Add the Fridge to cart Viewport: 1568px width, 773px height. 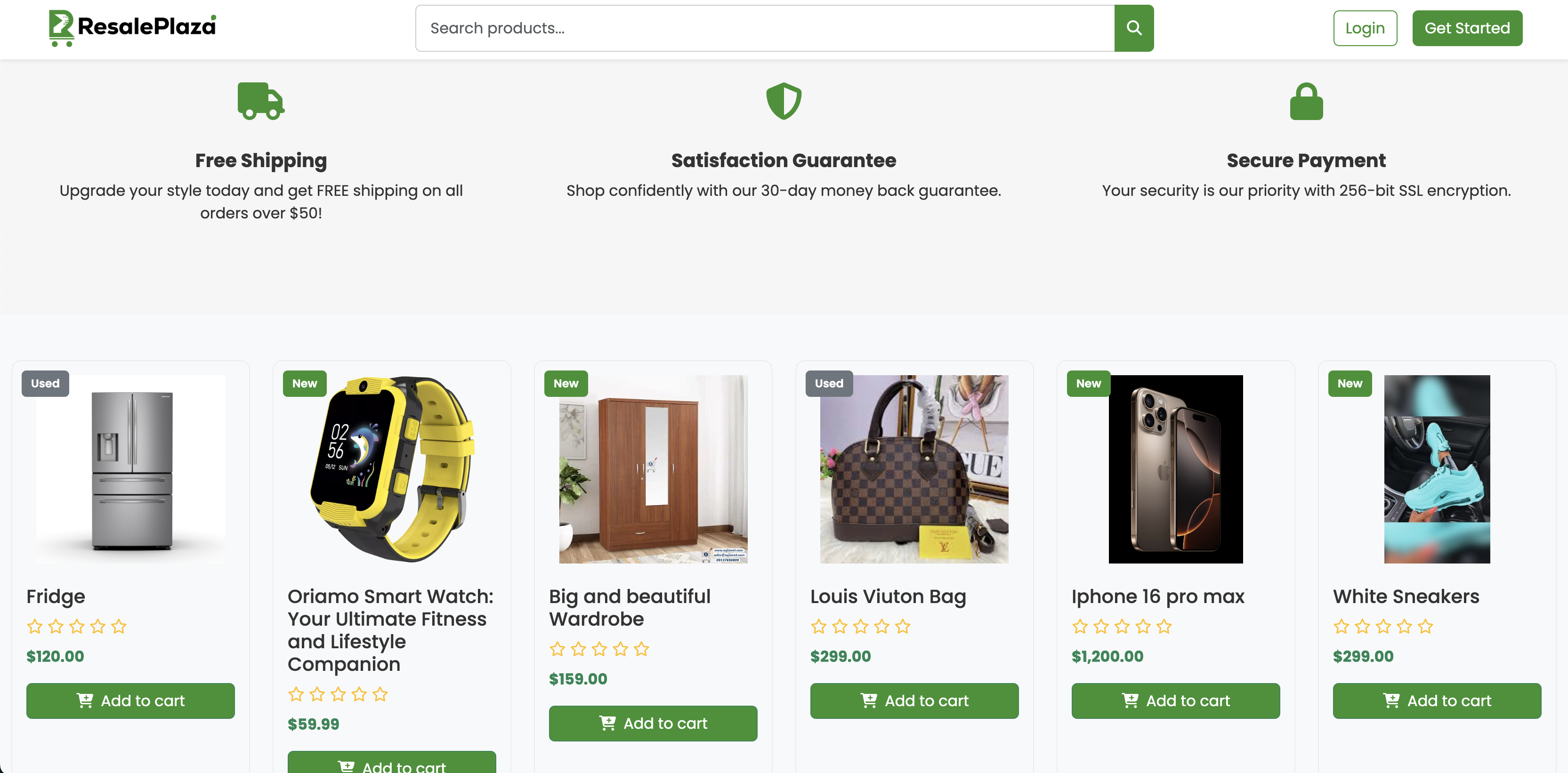[130, 701]
